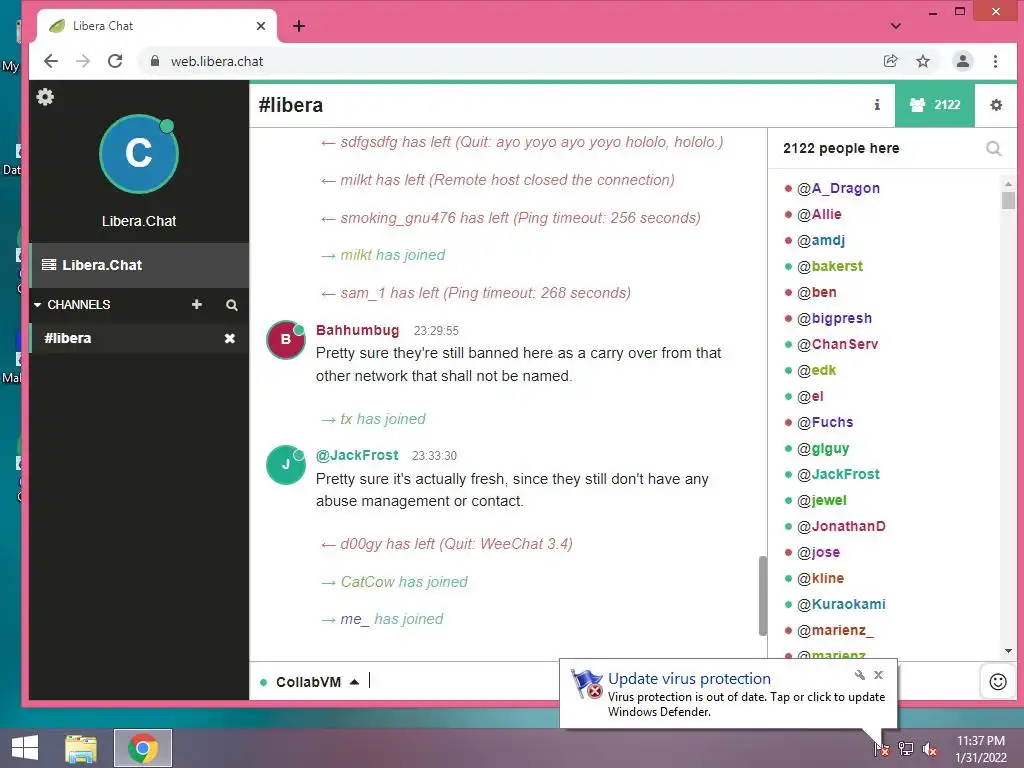Open the Chrome profile icon
This screenshot has width=1024, height=768.
(x=963, y=61)
